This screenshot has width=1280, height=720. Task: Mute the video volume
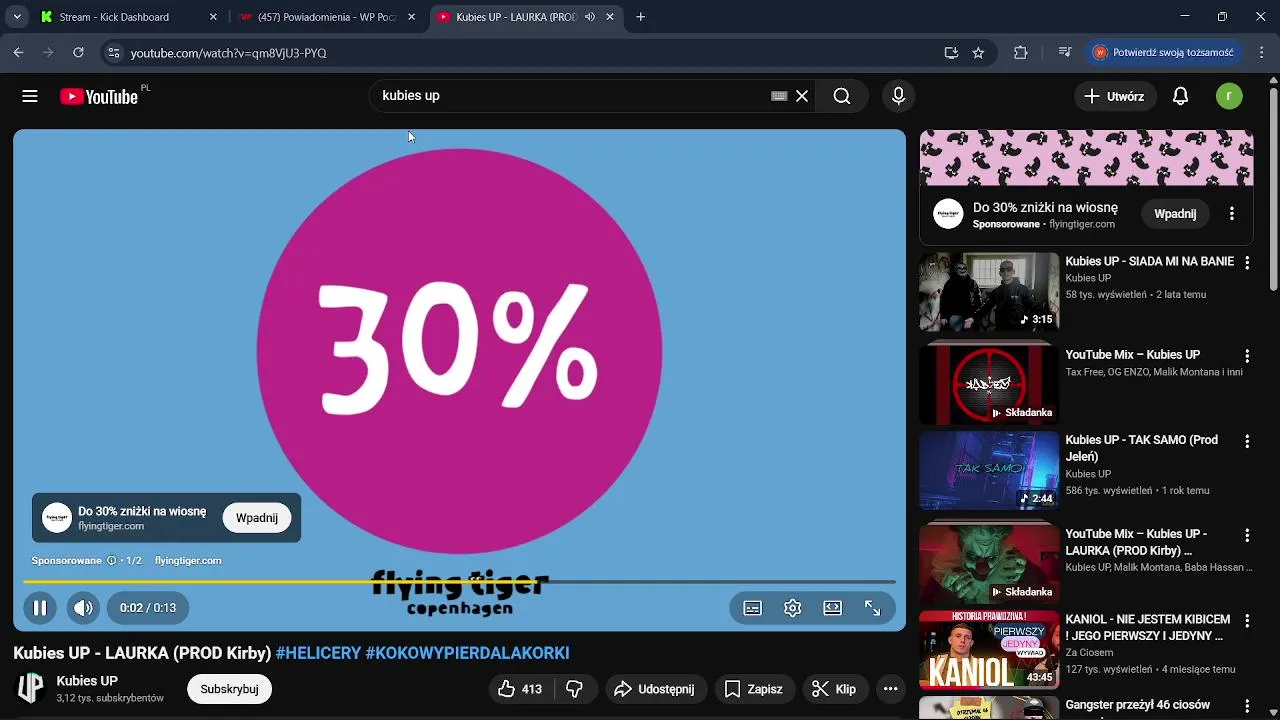tap(83, 607)
